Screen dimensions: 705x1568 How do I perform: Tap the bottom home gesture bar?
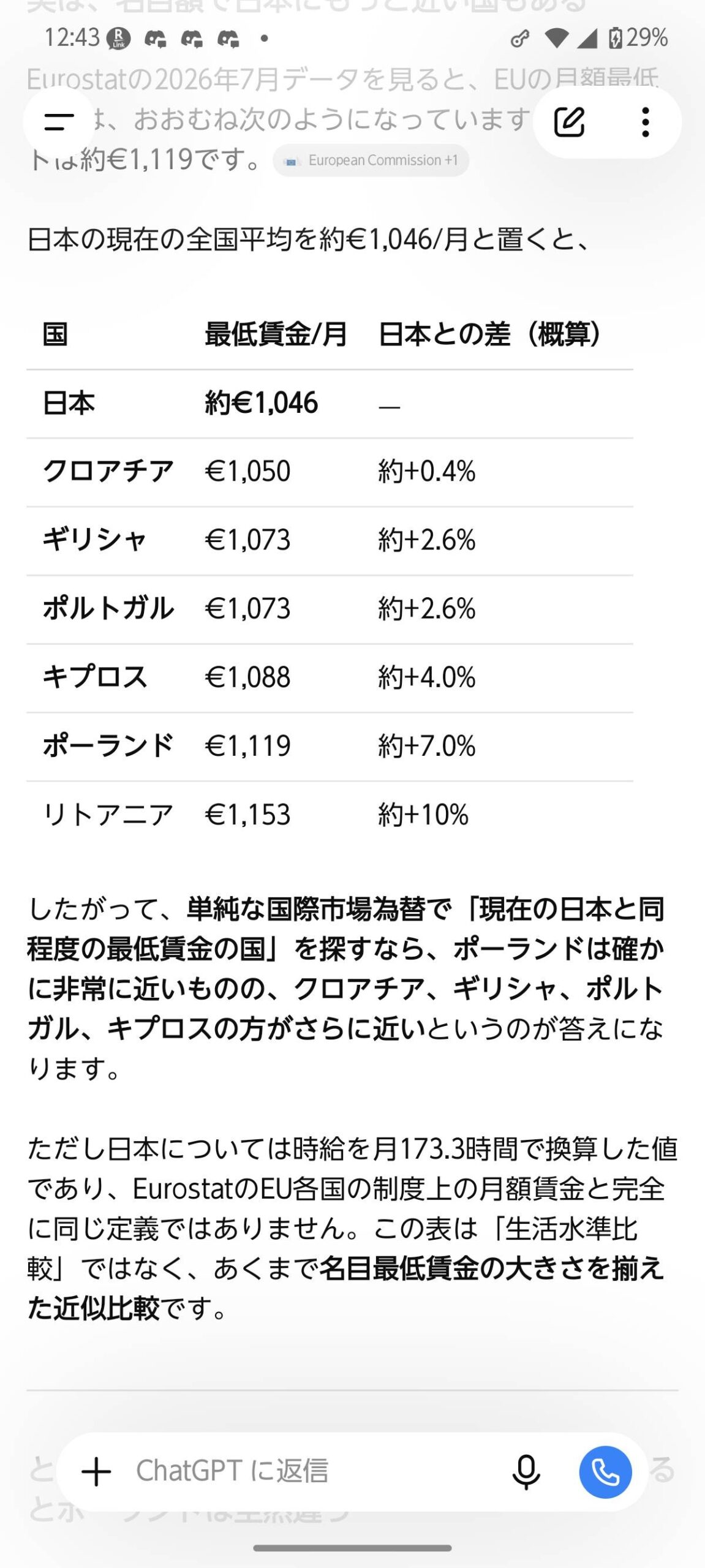coord(352,1548)
